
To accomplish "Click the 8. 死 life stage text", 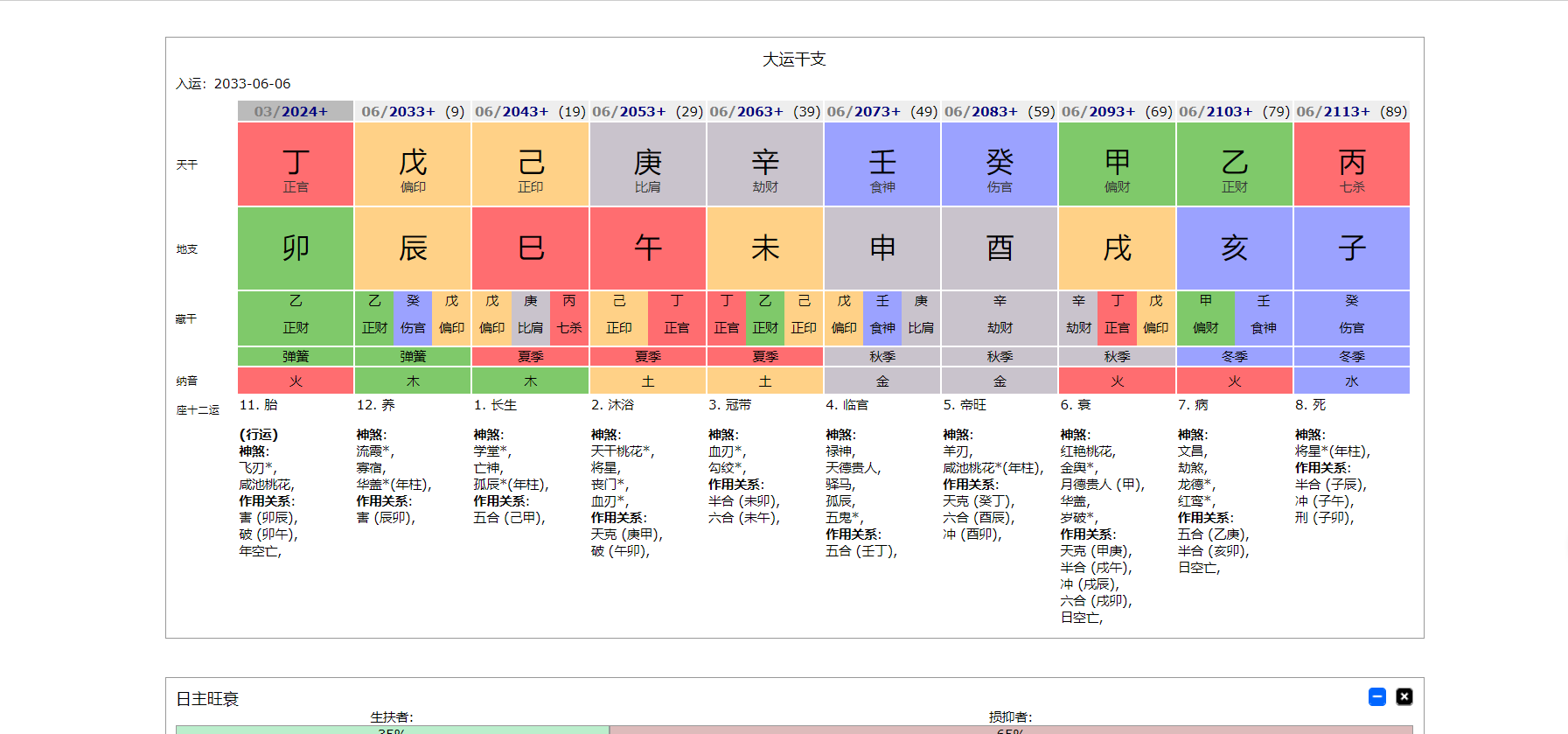I will point(1310,405).
